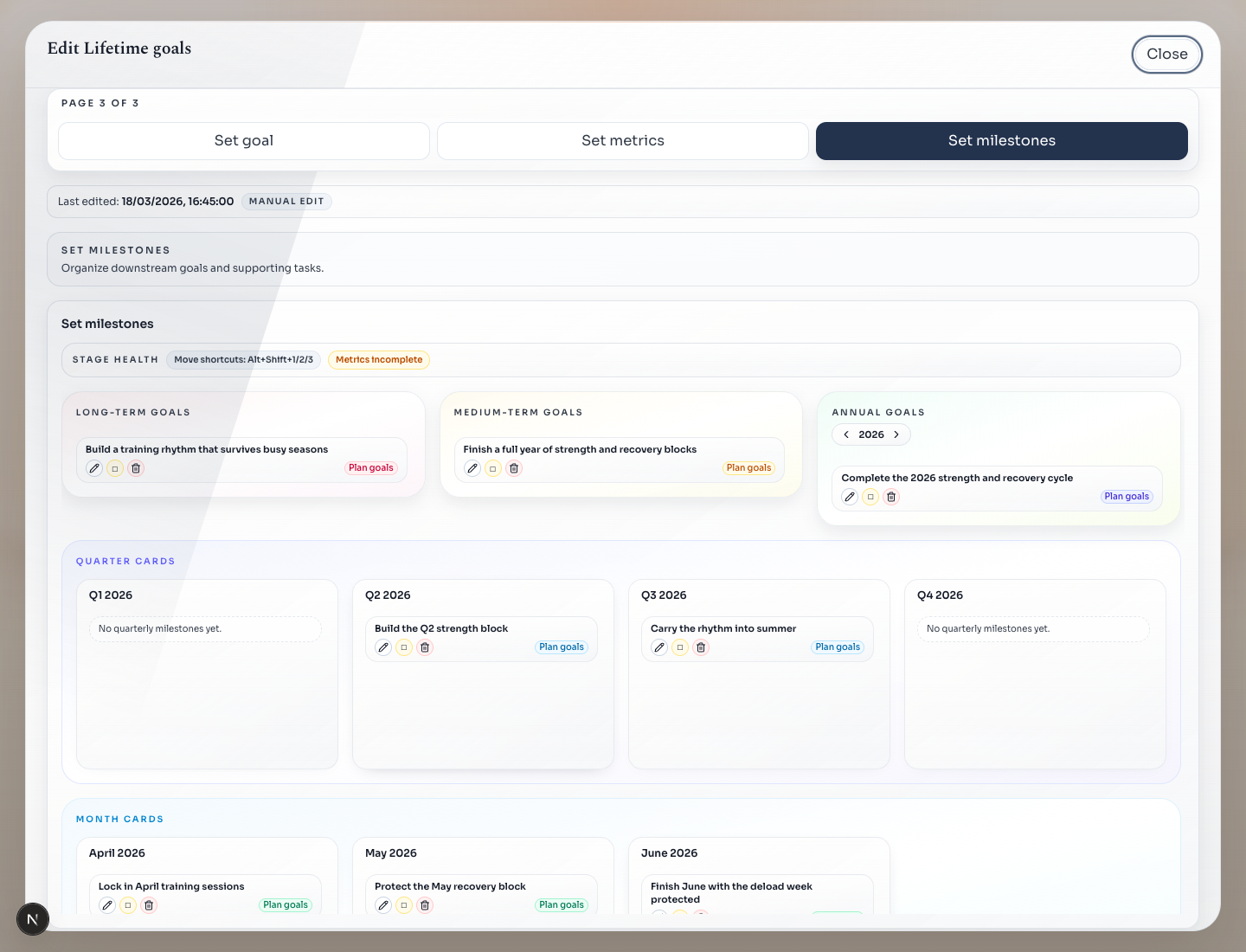
Task: Switch to the Set metrics step
Action: 623,141
